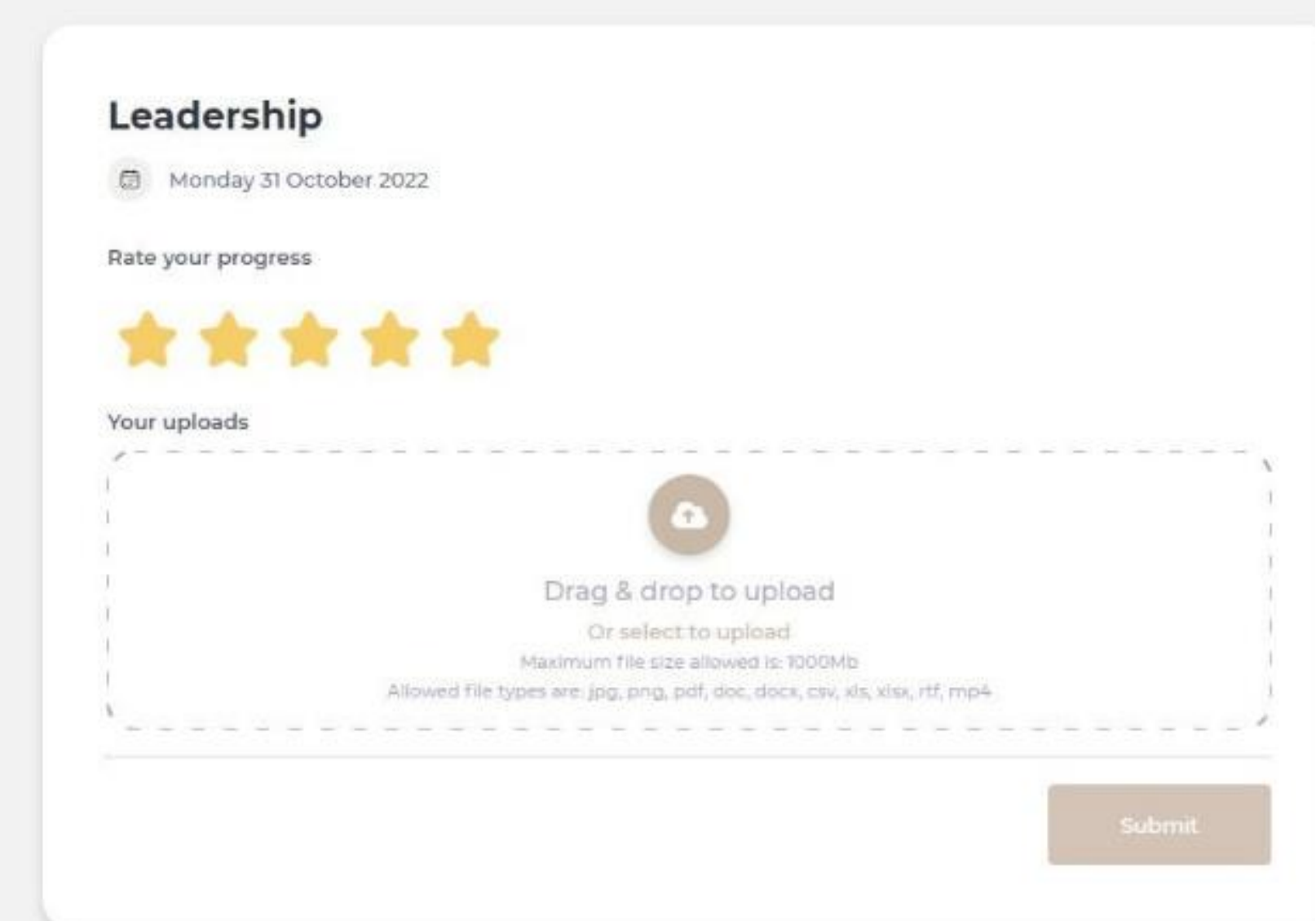Click 'Or select to upload' link

[x=689, y=632]
